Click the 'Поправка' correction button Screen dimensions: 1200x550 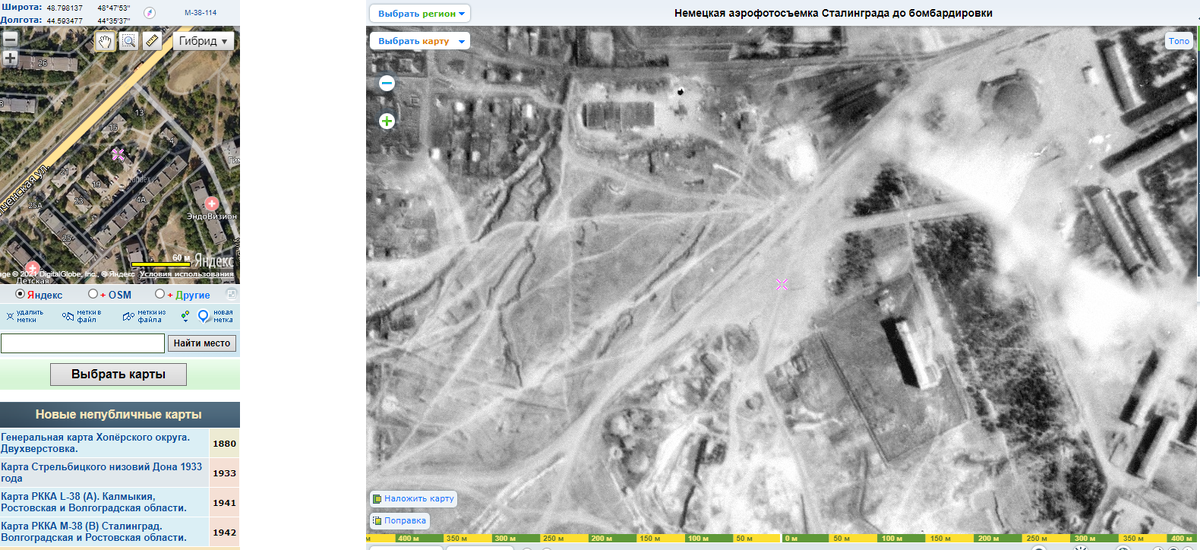(x=400, y=520)
